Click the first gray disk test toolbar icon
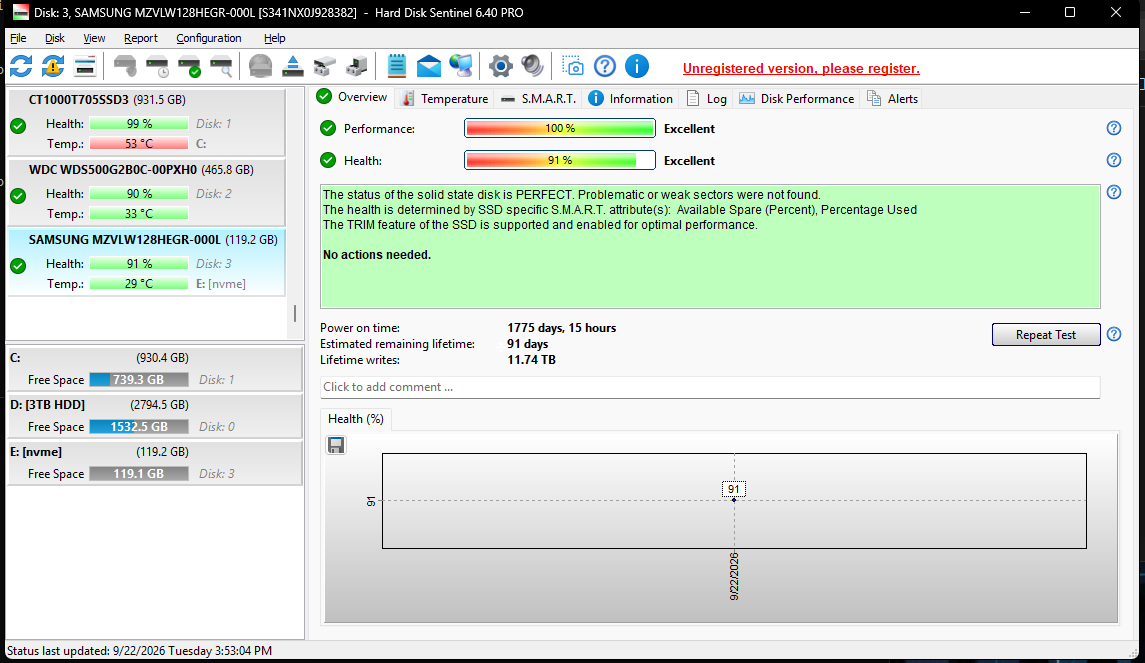The image size is (1145, 663). (126, 66)
